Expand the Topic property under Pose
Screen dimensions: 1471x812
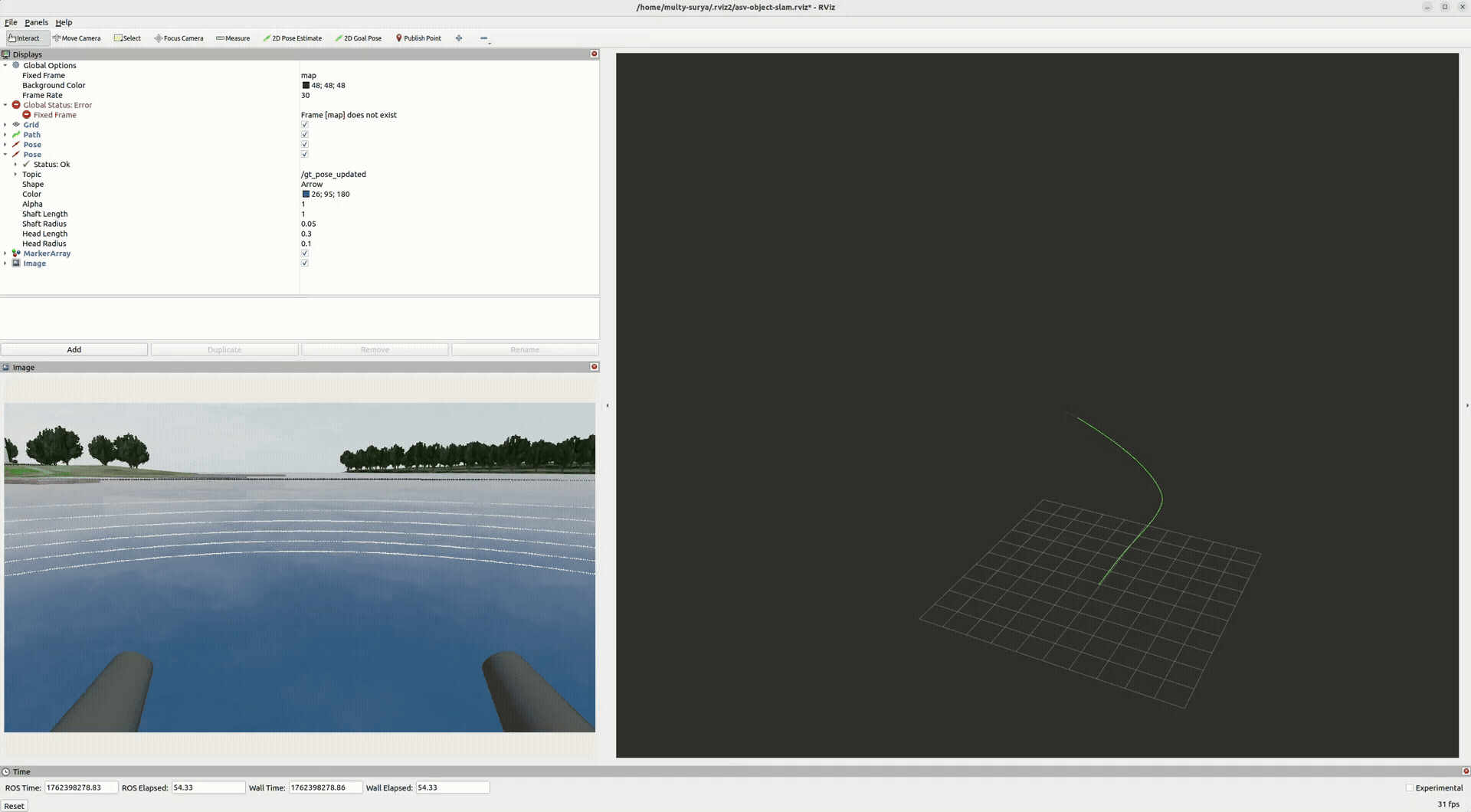click(x=15, y=174)
